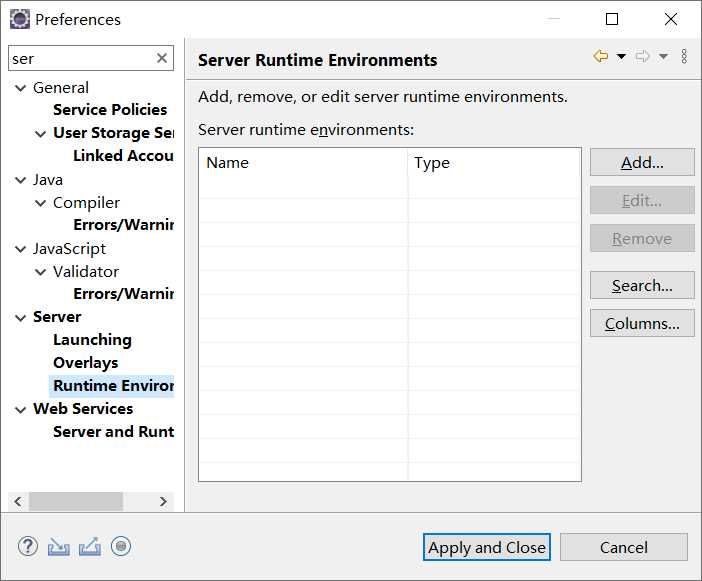Collapse the Web Services tree node

pos(20,409)
